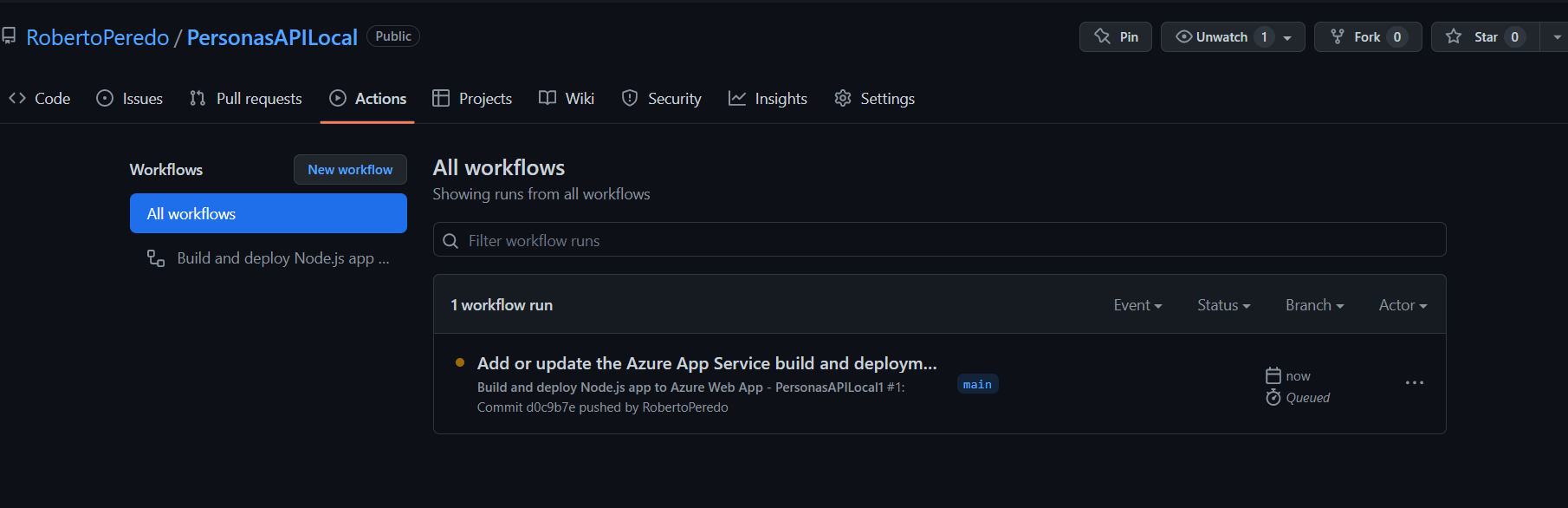Click the Pin icon

point(1102,36)
